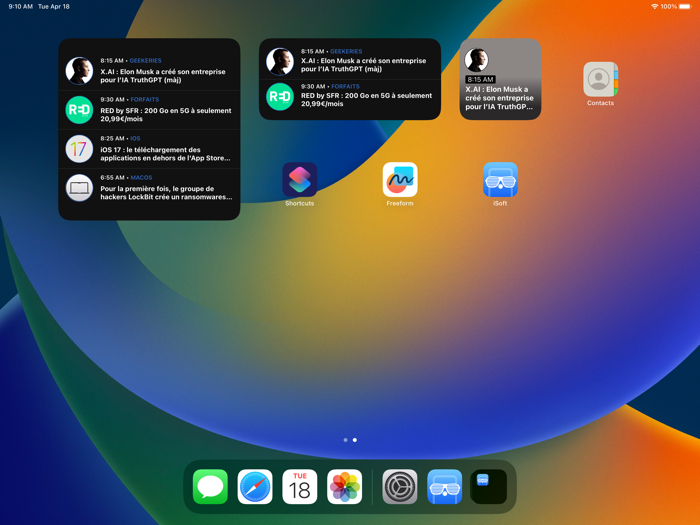Screen dimensions: 700x525
Task: Tap the FORFAITS category label in large widget
Action: pyautogui.click(x=145, y=100)
